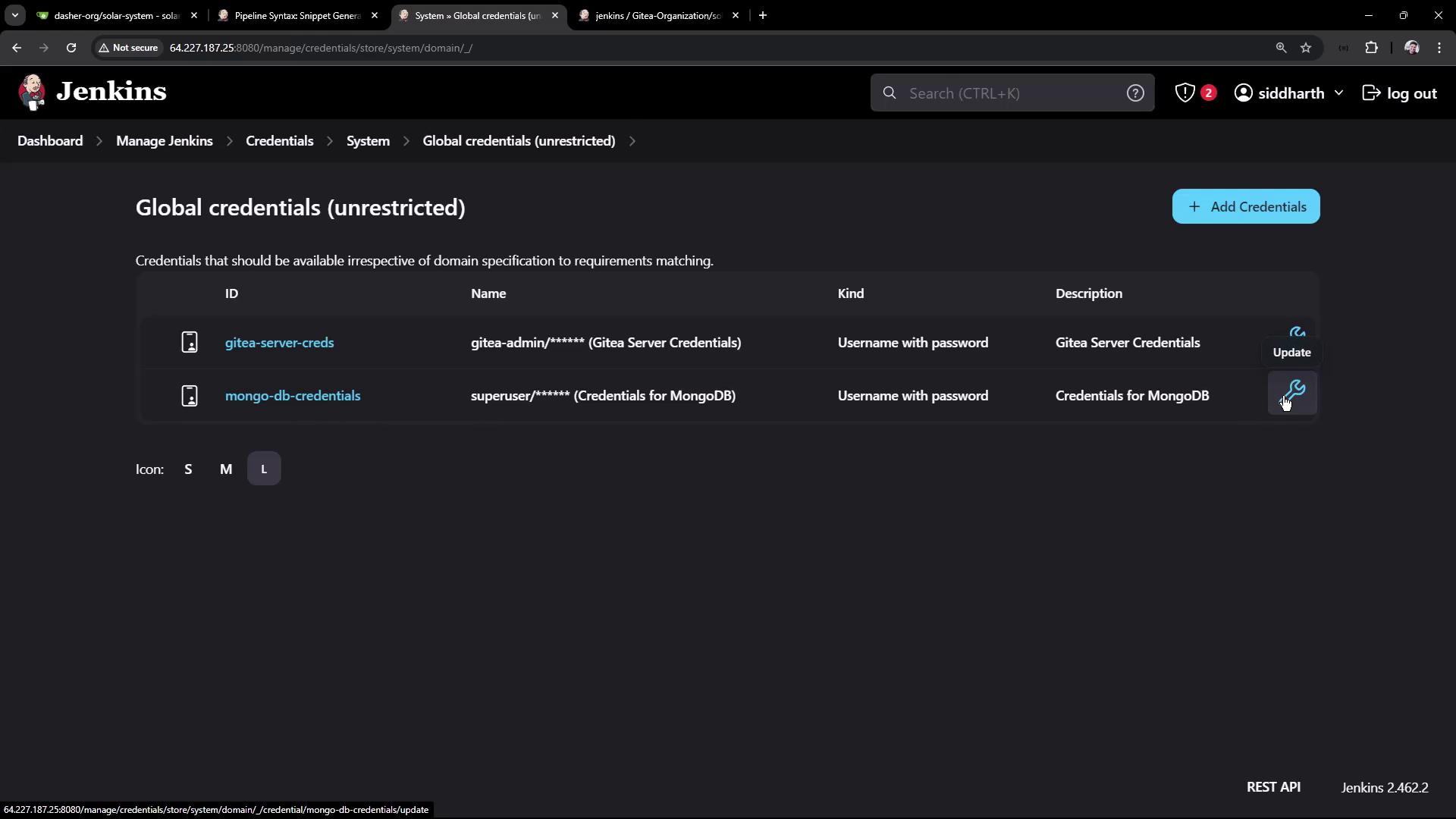The image size is (1456, 819).
Task: Go to Manage Jenkins breadcrumb
Action: click(x=164, y=141)
